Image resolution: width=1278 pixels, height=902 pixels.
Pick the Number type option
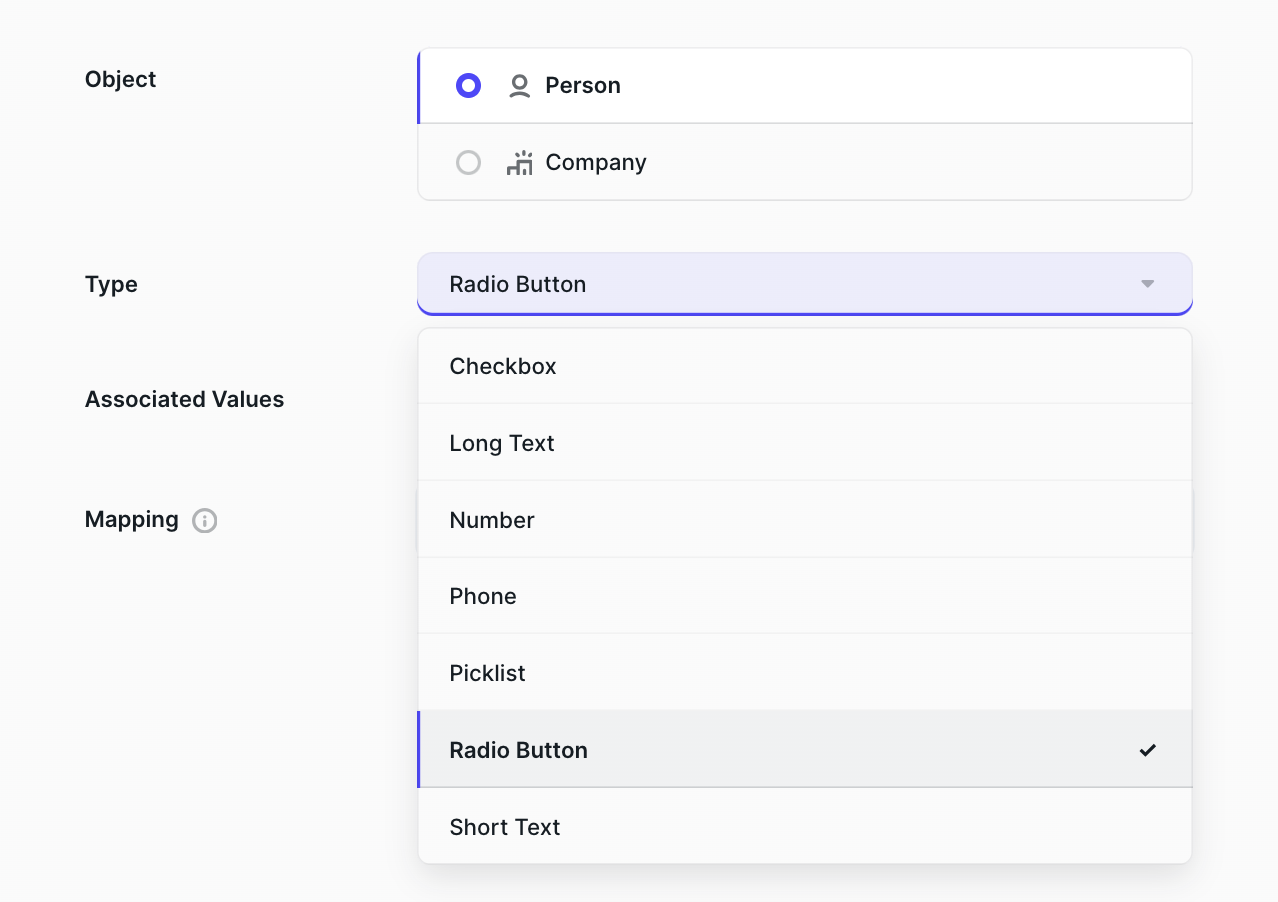[492, 520]
